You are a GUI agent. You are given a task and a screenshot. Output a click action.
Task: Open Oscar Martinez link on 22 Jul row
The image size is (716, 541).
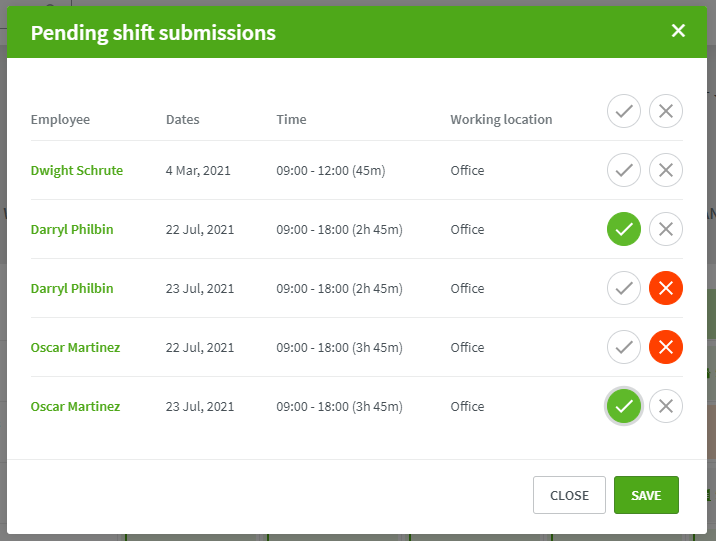point(75,347)
